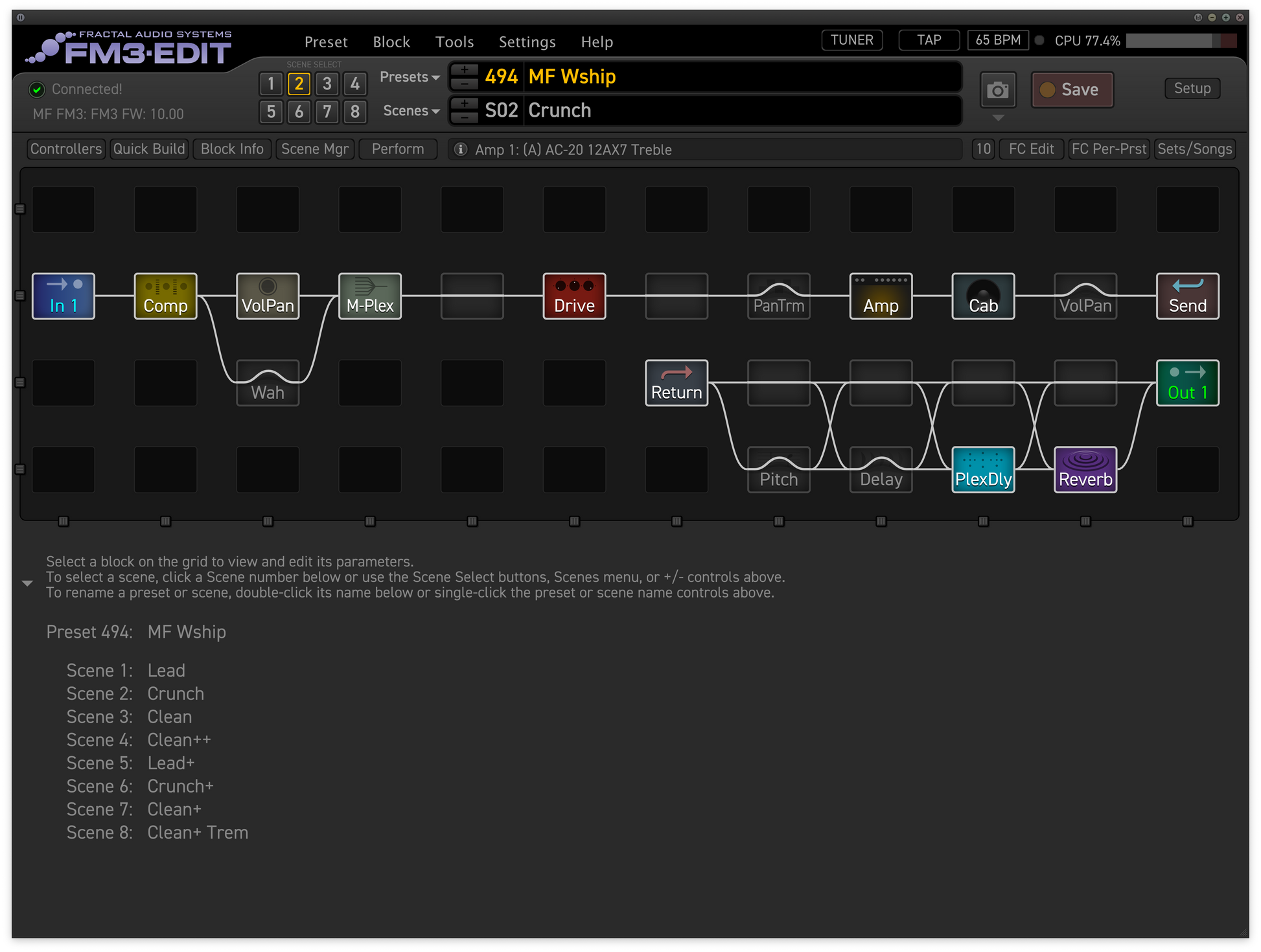Open the Scenes dropdown menu
The image size is (1261, 952).
411,111
